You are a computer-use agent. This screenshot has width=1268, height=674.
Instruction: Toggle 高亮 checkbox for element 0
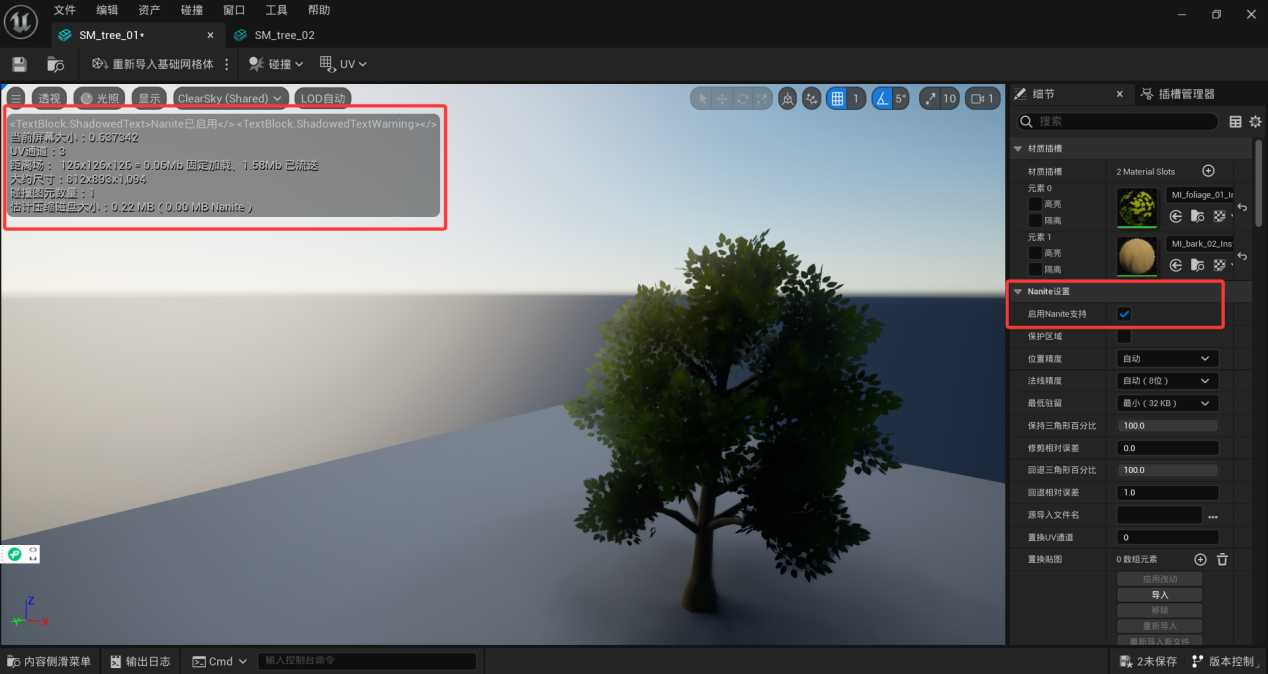[x=1035, y=204]
